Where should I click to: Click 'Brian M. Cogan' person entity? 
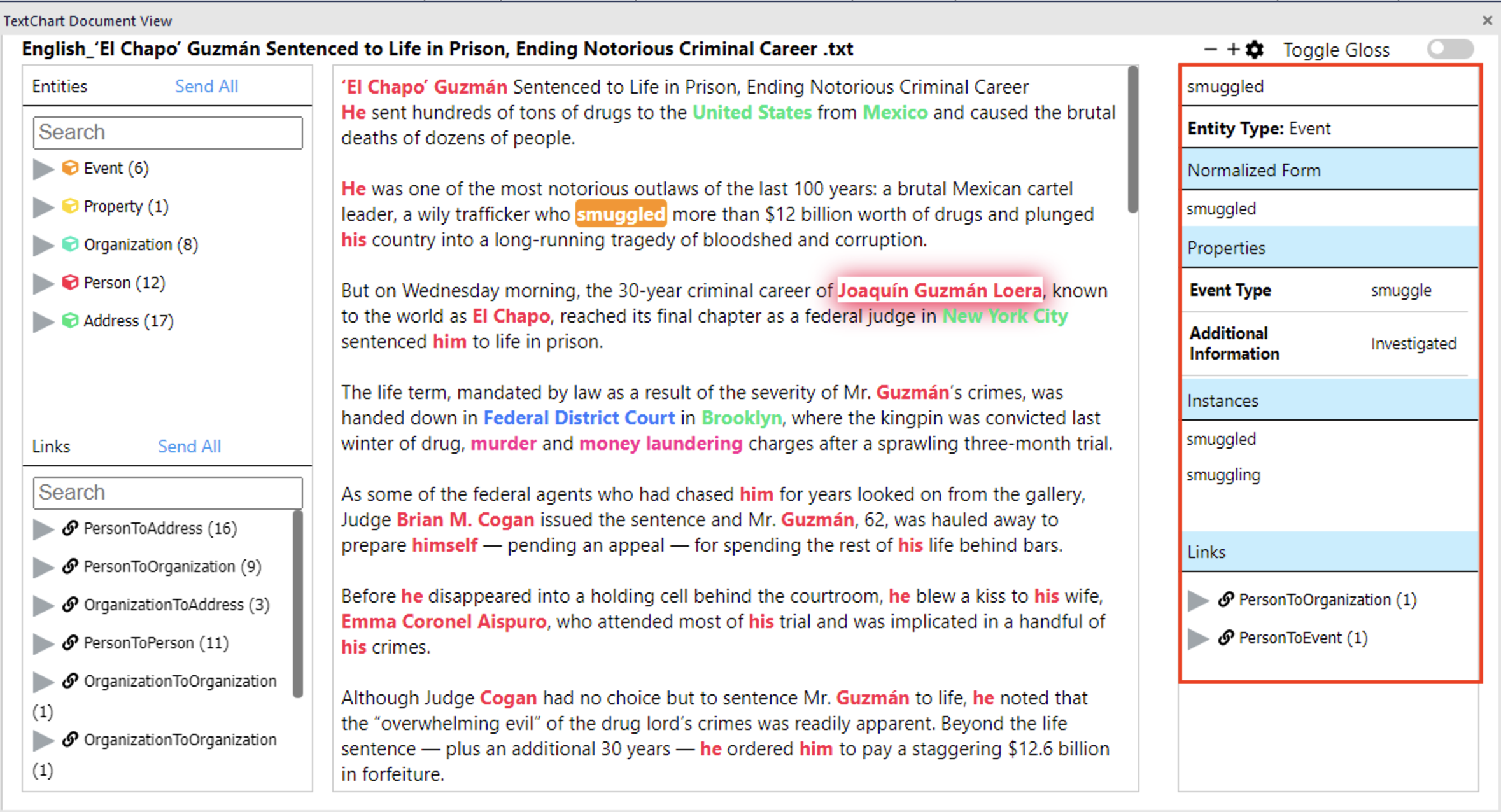[x=465, y=520]
